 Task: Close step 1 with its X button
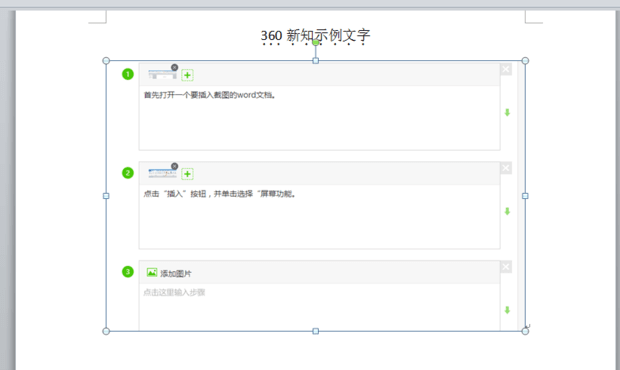pyautogui.click(x=506, y=70)
